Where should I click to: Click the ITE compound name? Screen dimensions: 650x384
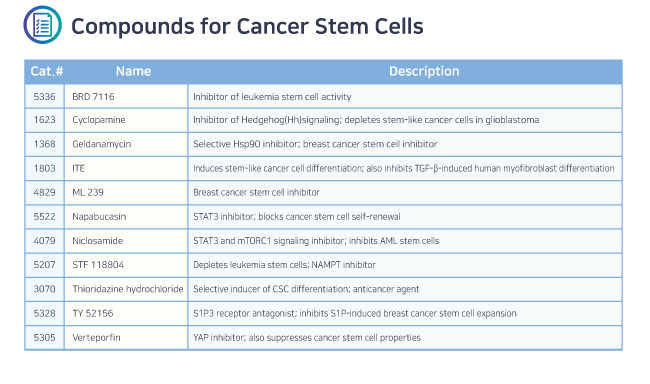[78, 168]
